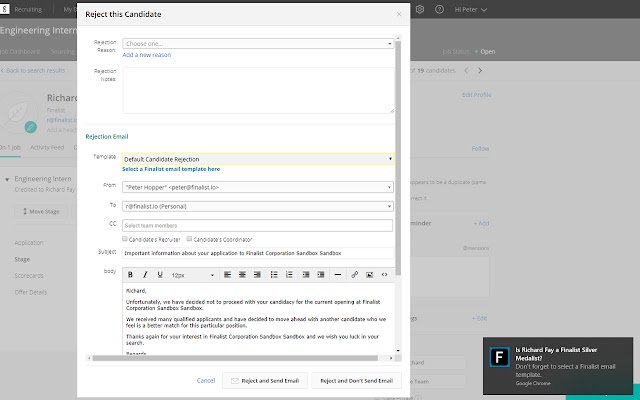Click the Edit Profile link
640x400 pixels.
pos(476,95)
